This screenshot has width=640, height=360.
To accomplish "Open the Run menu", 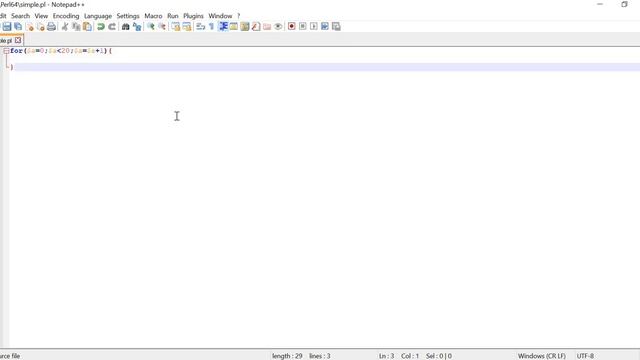I will [173, 16].
